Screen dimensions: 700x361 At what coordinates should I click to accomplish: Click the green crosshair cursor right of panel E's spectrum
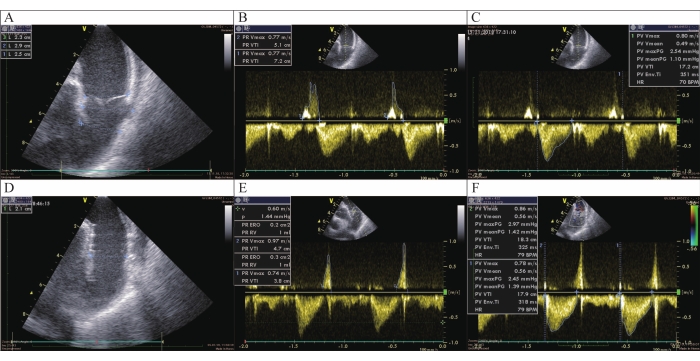[x=442, y=322]
